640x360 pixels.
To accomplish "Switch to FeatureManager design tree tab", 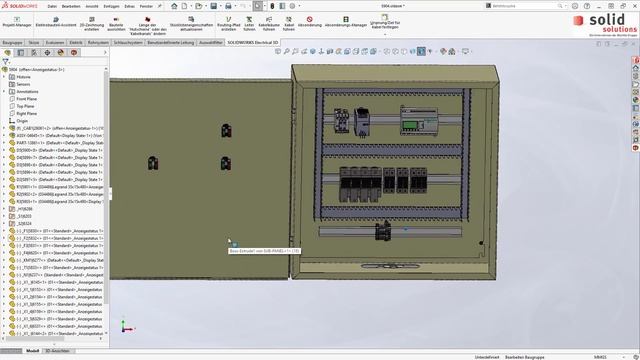I will click(x=7, y=53).
